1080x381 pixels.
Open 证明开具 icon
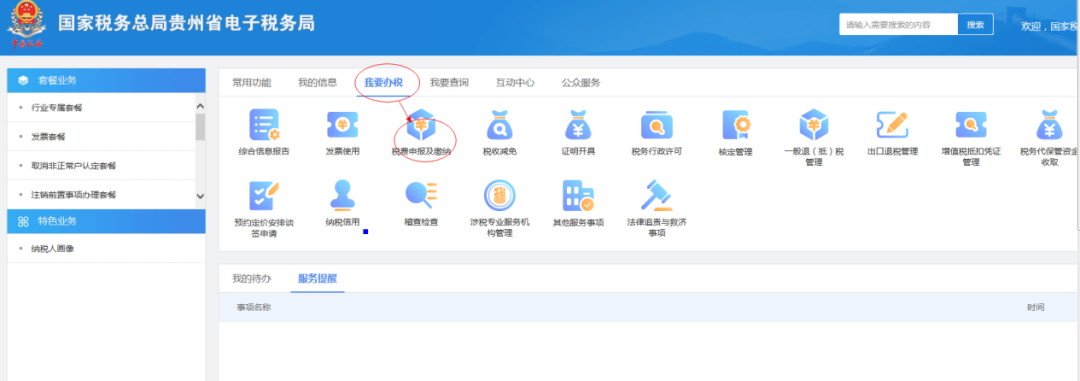point(578,125)
